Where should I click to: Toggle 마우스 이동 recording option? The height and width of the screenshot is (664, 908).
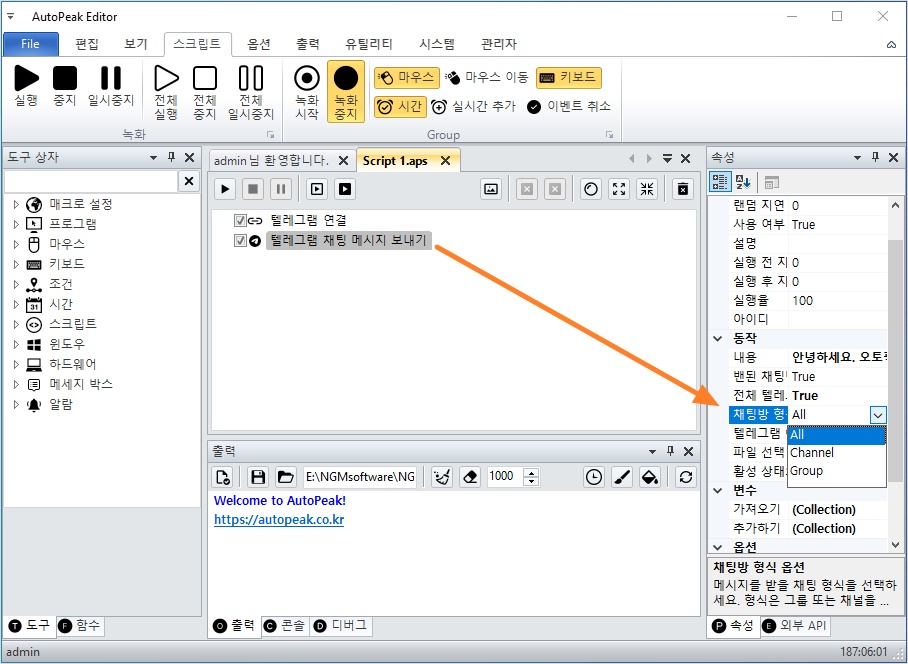(x=486, y=78)
